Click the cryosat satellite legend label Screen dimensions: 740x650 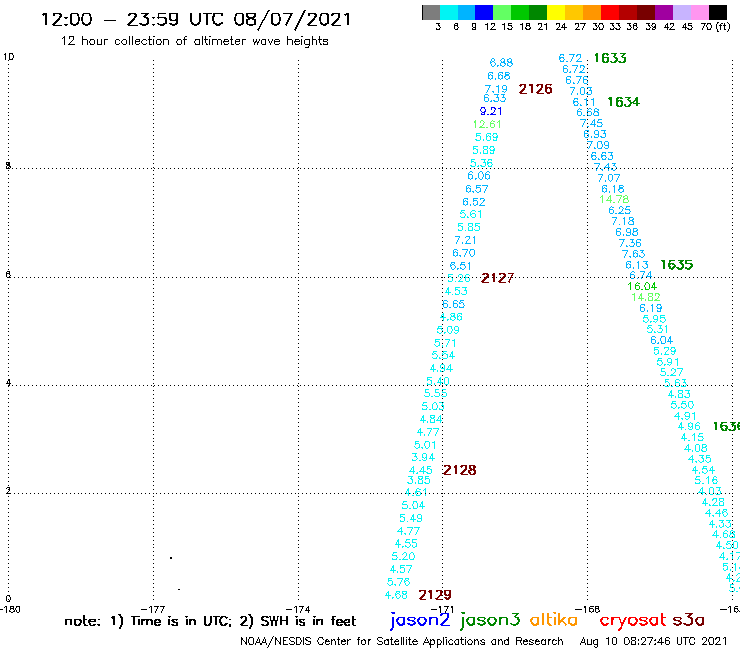633,621
